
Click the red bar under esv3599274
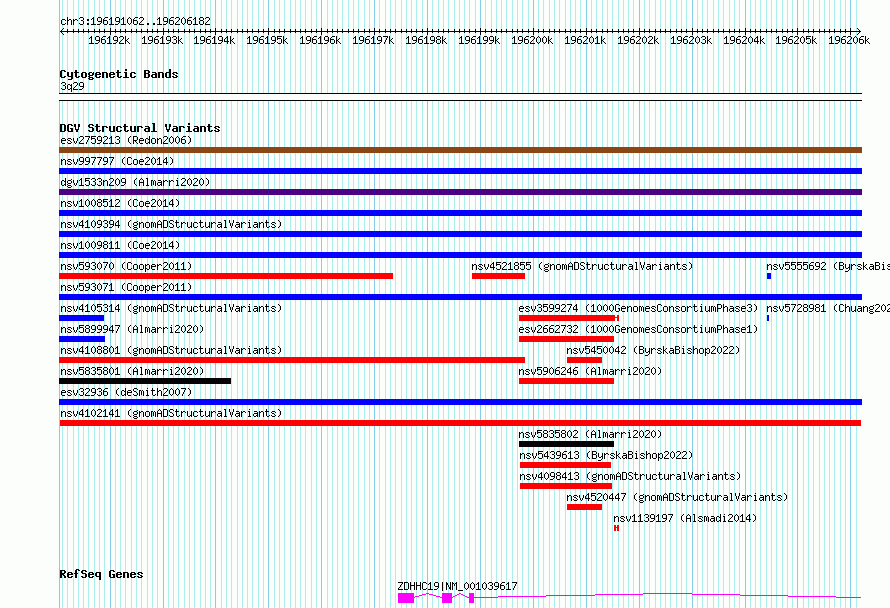568,318
